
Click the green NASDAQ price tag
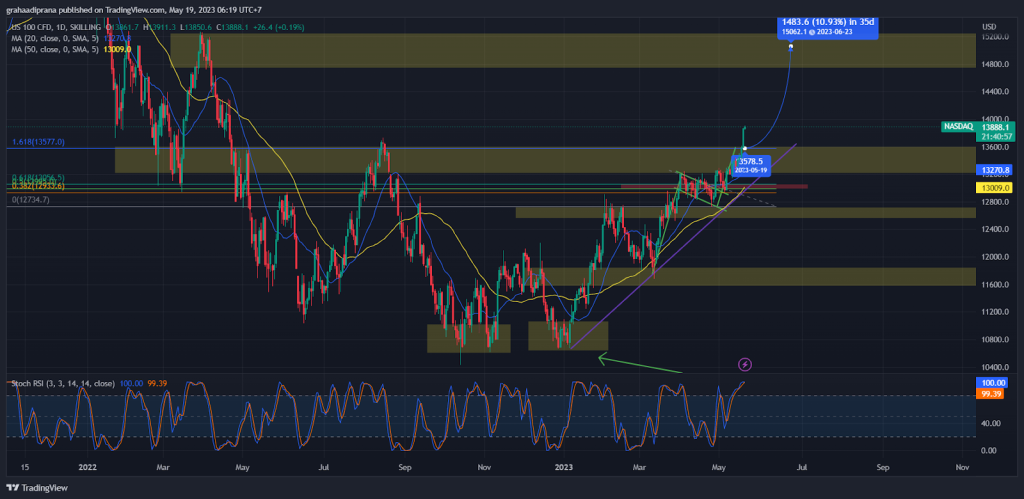pos(959,126)
